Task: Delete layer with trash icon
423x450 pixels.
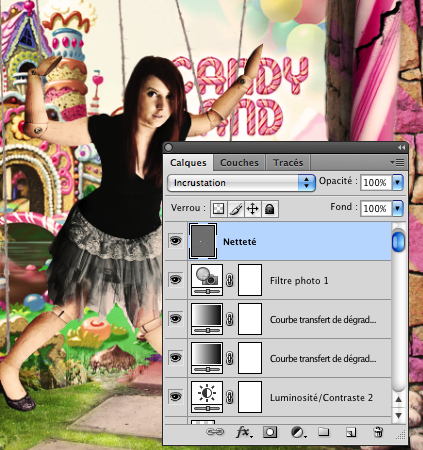Action: tap(378, 432)
